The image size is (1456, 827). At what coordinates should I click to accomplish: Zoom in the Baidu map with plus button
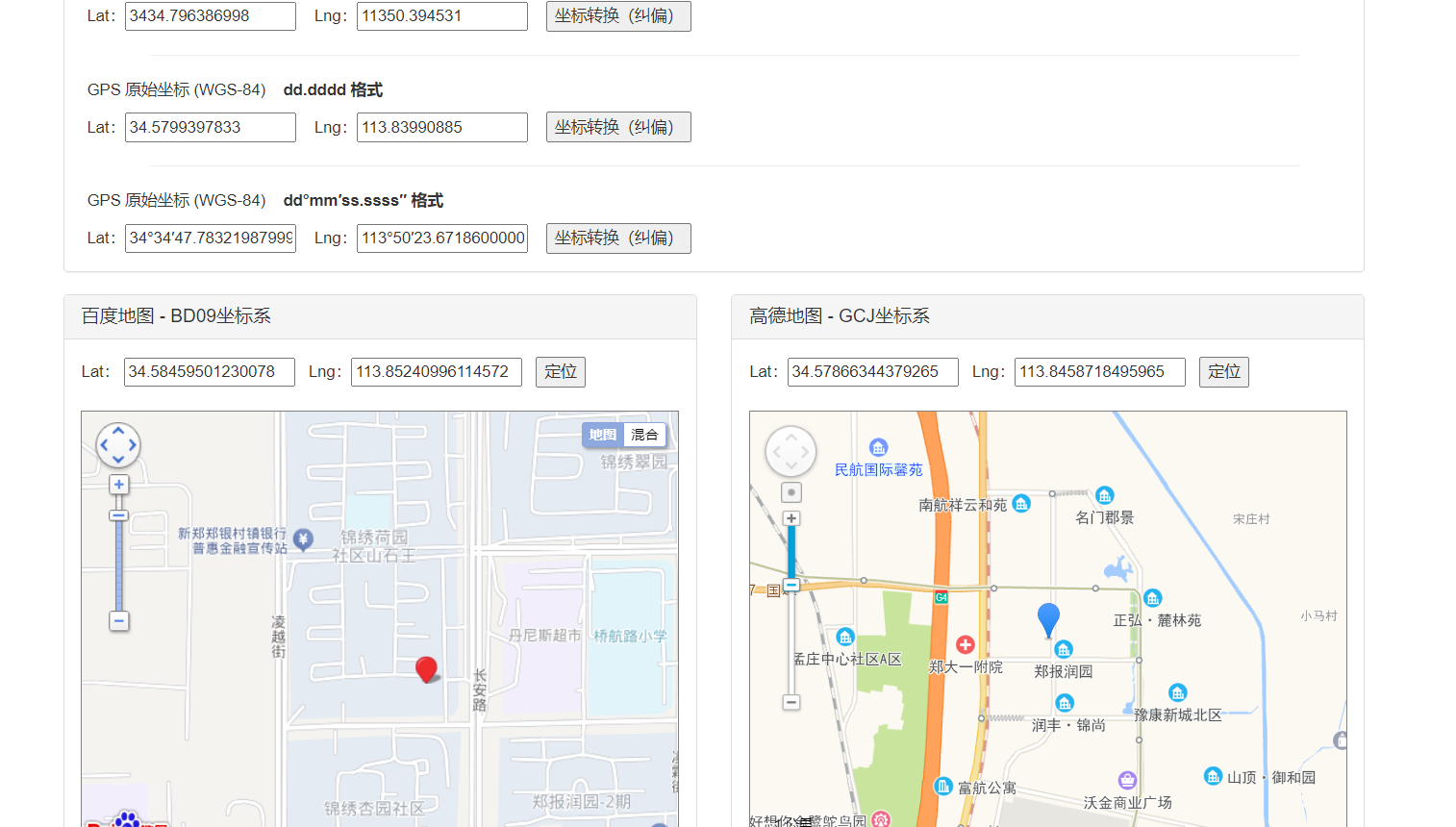[119, 485]
